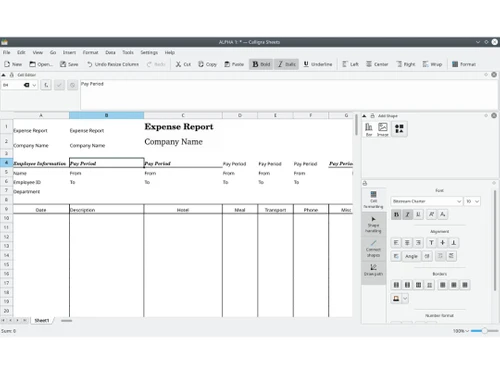Viewport: 500px width, 375px height.
Task: Open the shapes collection icon in Add Shape
Action: coord(399,129)
